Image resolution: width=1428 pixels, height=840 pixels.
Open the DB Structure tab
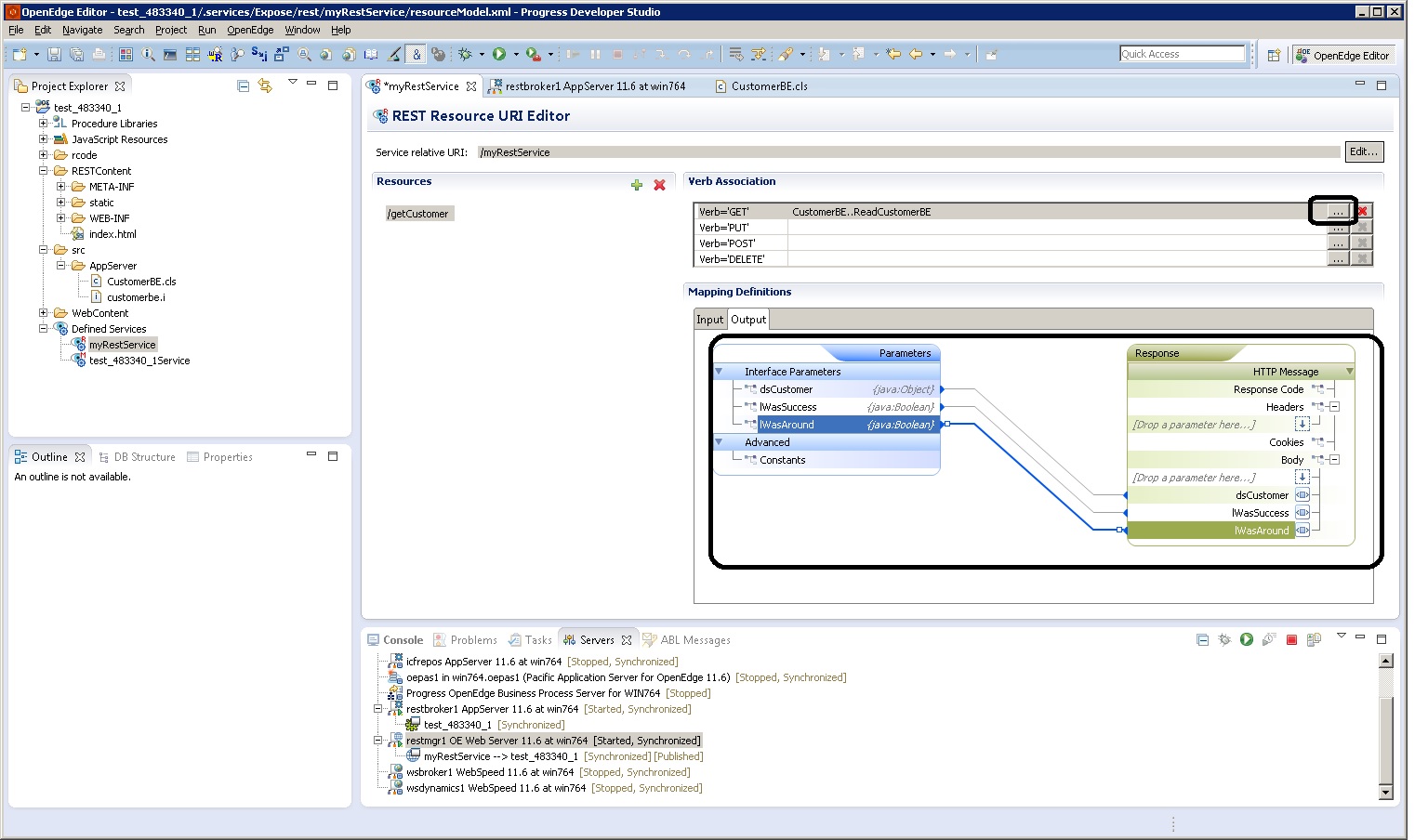coord(137,457)
